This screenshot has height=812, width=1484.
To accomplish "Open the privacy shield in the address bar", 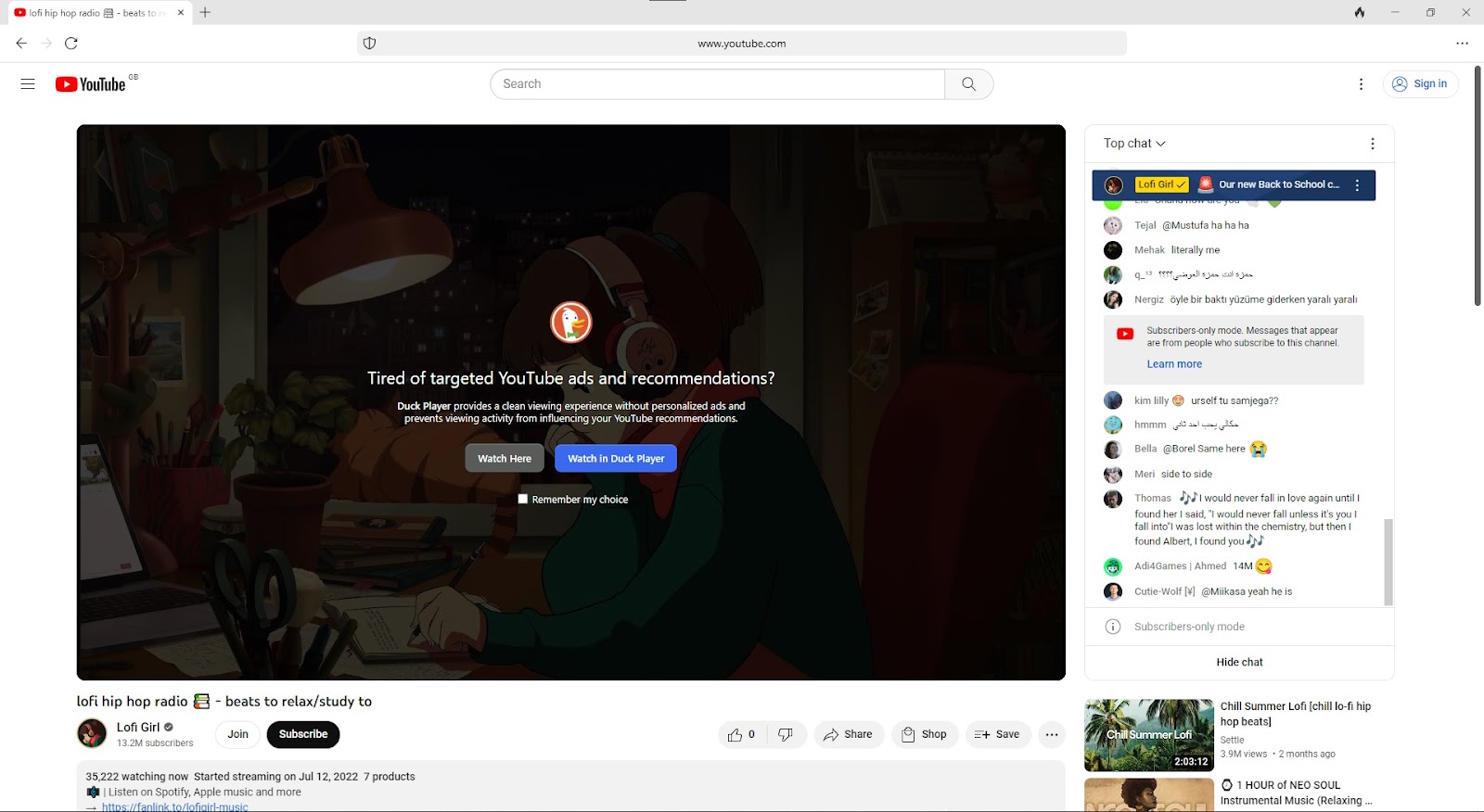I will point(369,44).
